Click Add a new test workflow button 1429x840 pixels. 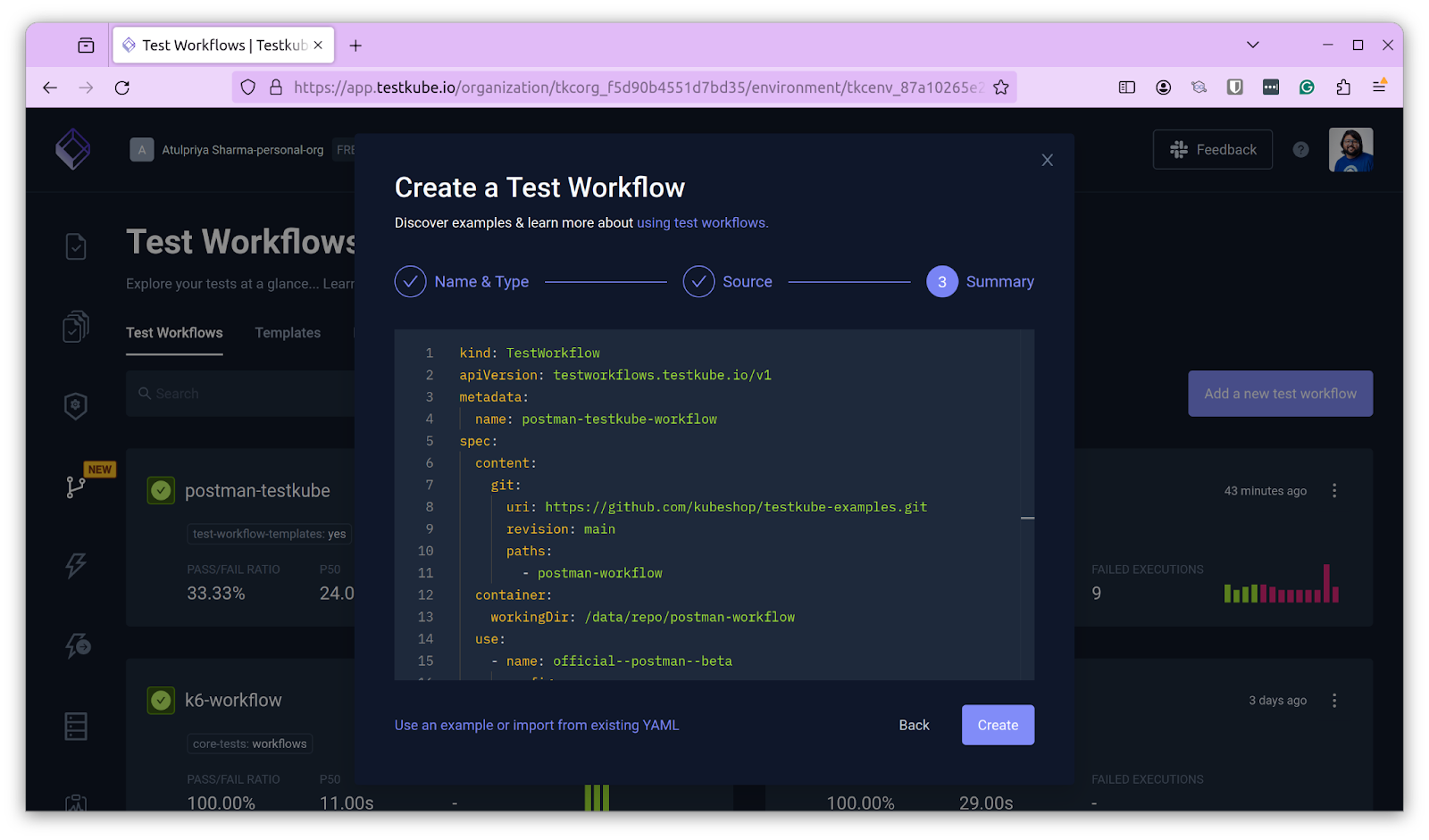[x=1280, y=394]
